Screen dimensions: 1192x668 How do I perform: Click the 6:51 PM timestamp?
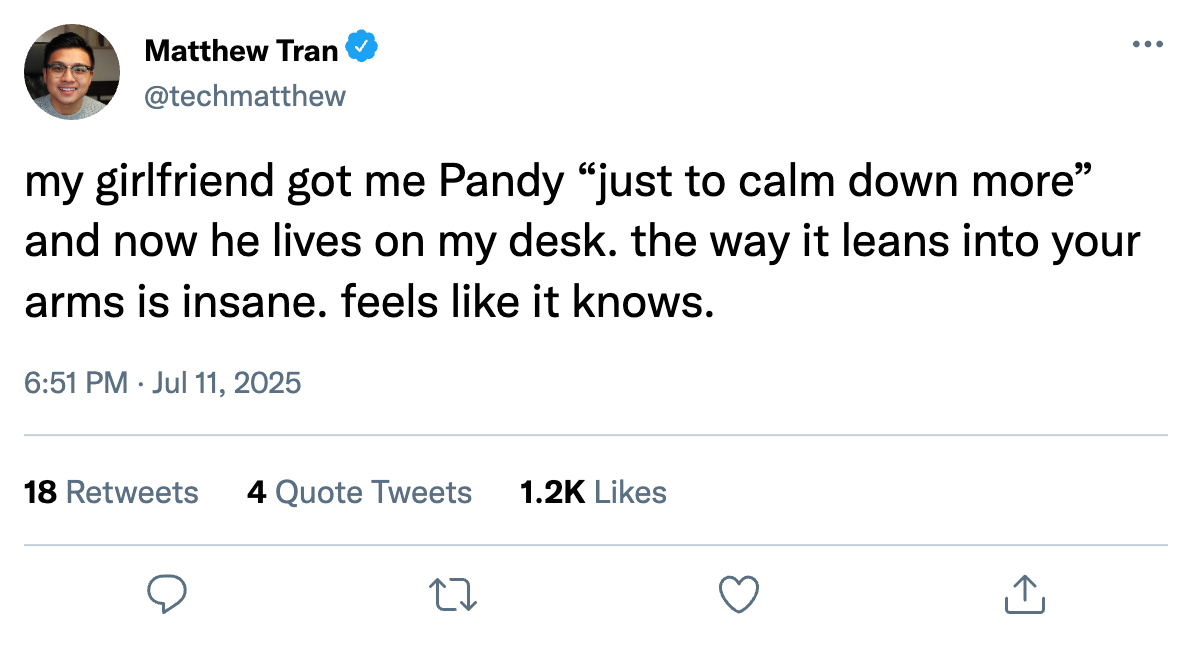(75, 382)
